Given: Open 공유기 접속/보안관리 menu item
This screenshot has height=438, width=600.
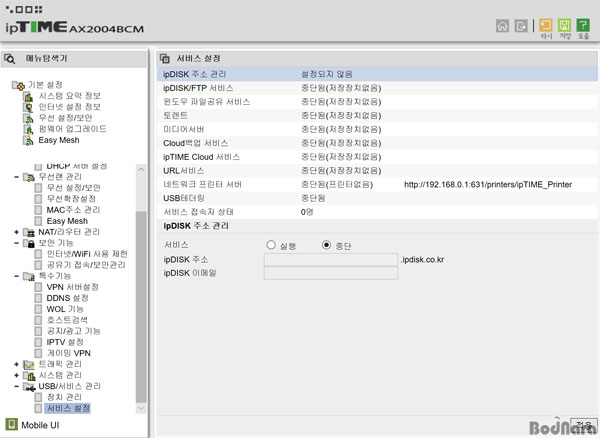Looking at the screenshot, I should (x=86, y=265).
